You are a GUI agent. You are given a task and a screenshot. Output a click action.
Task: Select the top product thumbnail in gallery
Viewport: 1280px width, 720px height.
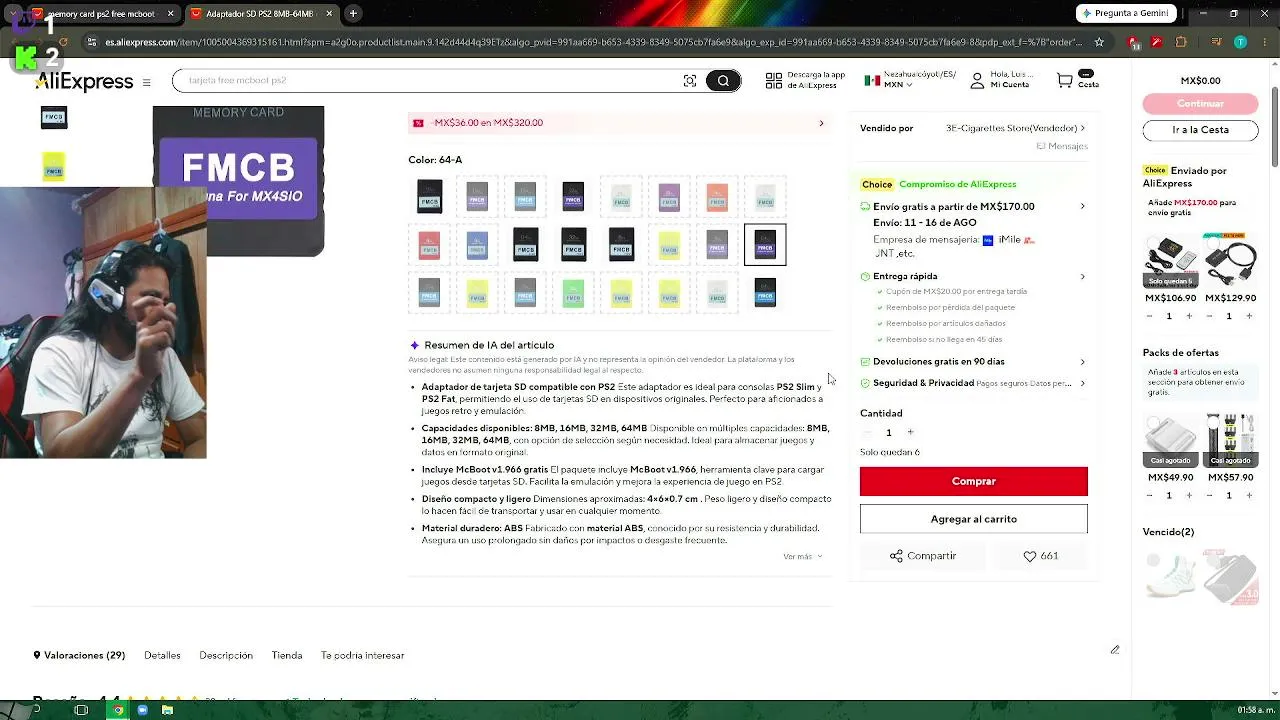click(x=54, y=118)
